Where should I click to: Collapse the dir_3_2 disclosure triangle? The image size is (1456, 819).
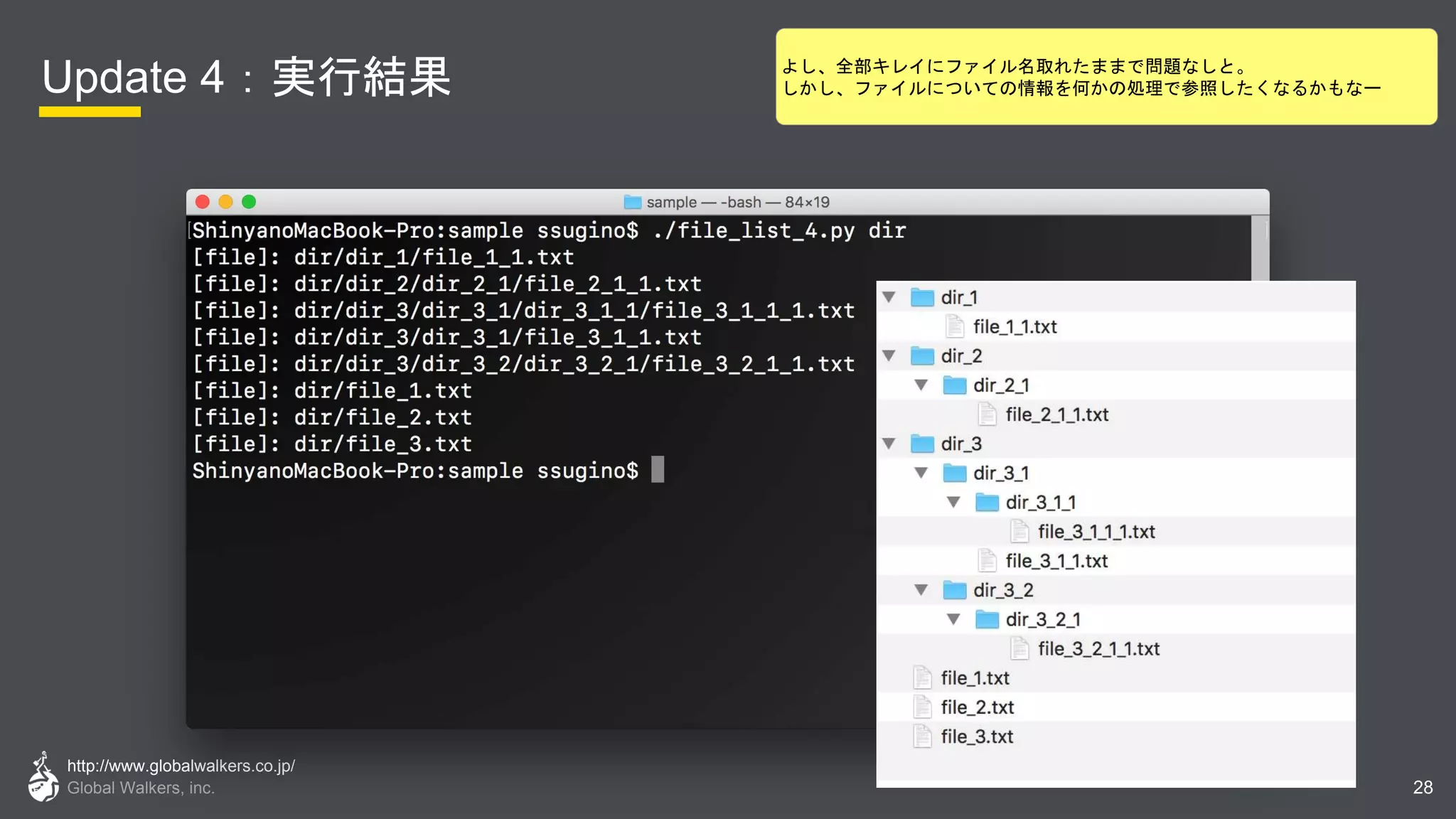(x=921, y=590)
